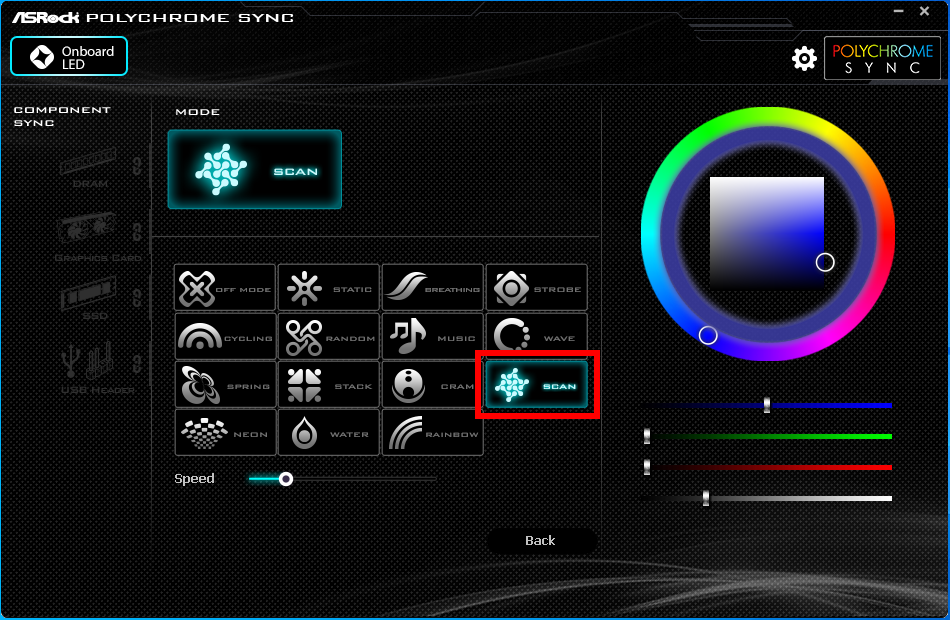Choose the Stack lighting mode
950x620 pixels.
click(328, 384)
